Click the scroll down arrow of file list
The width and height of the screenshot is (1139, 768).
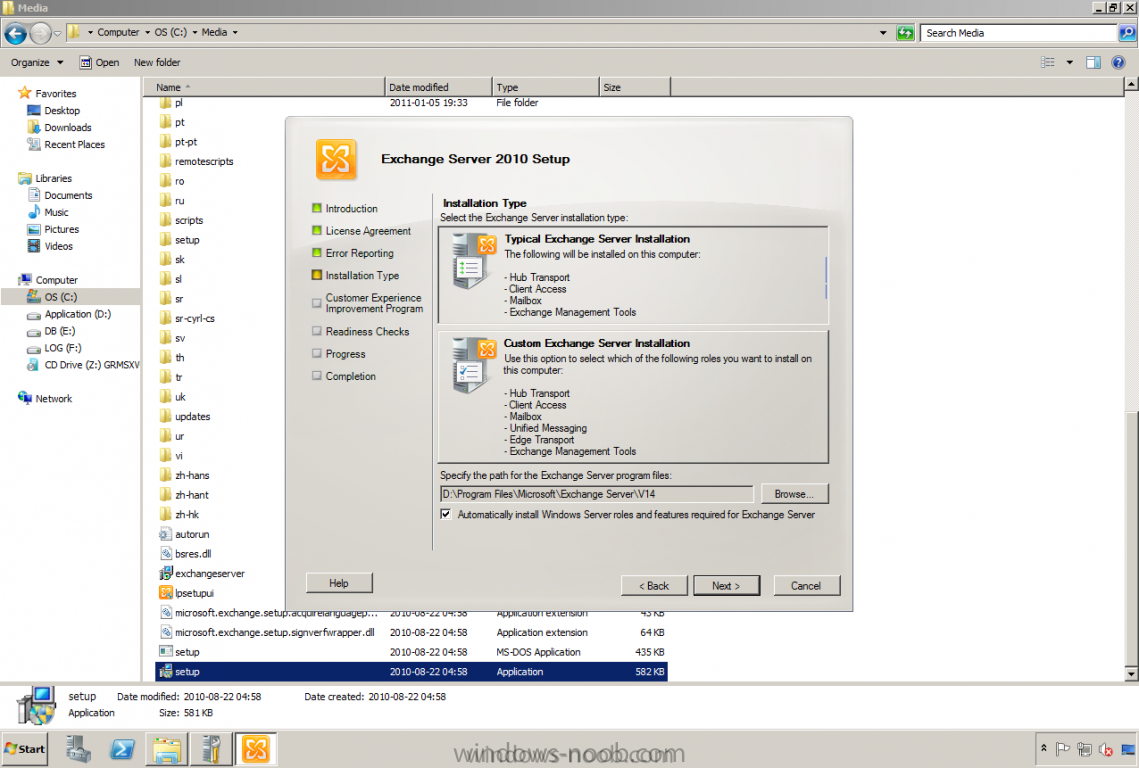[x=1131, y=674]
